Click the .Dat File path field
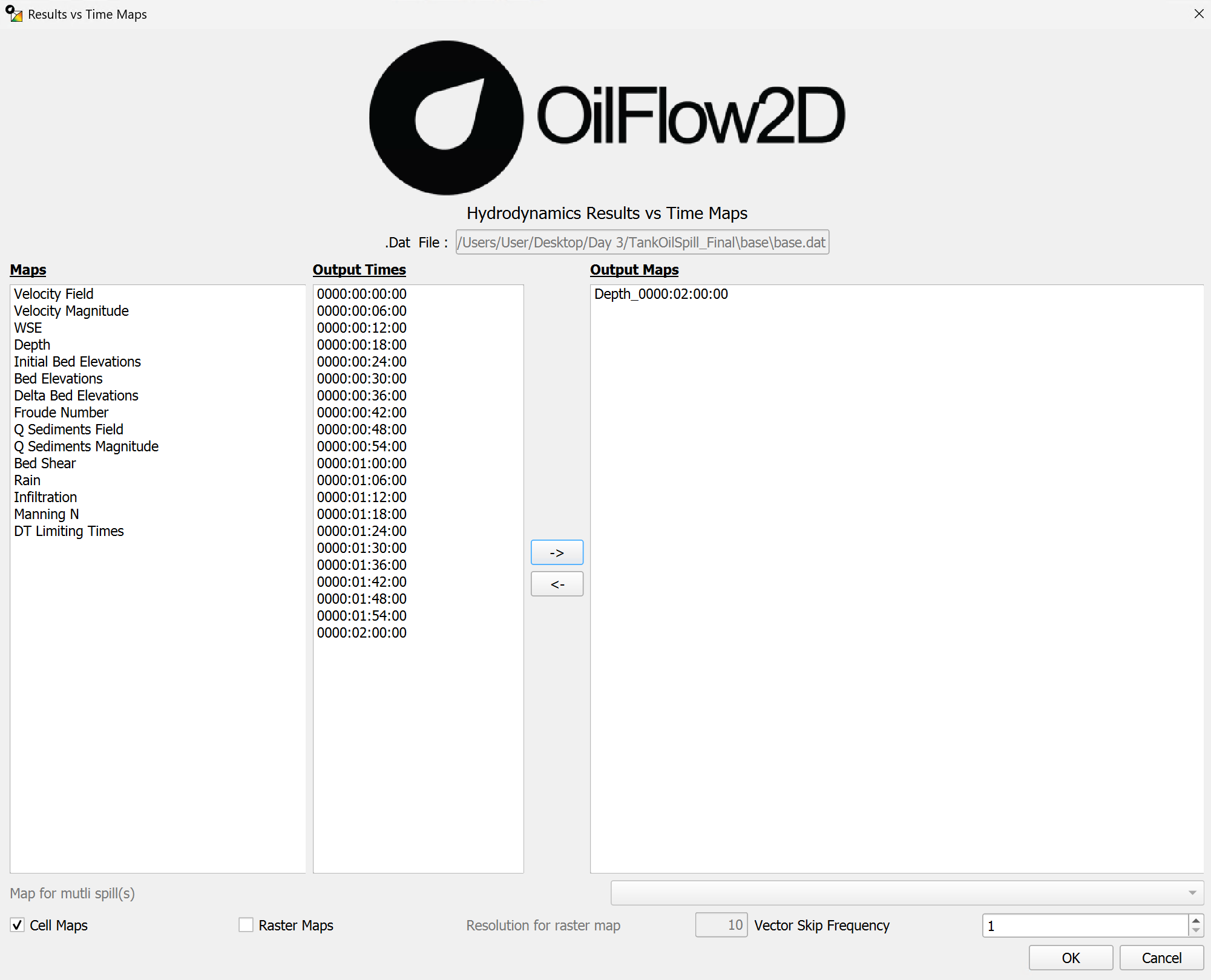 [642, 242]
